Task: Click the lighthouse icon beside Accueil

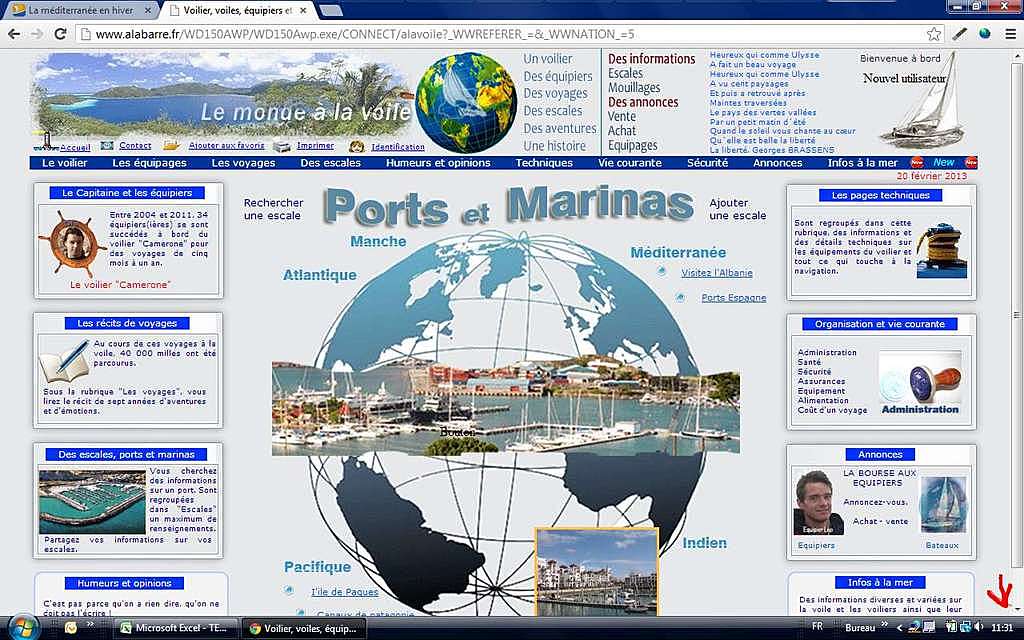Action: tap(46, 142)
